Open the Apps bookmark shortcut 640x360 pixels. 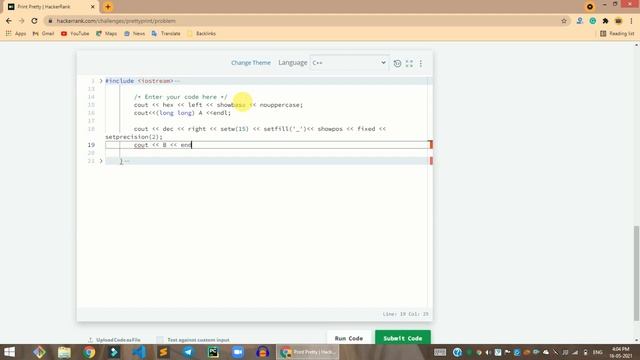point(16,33)
